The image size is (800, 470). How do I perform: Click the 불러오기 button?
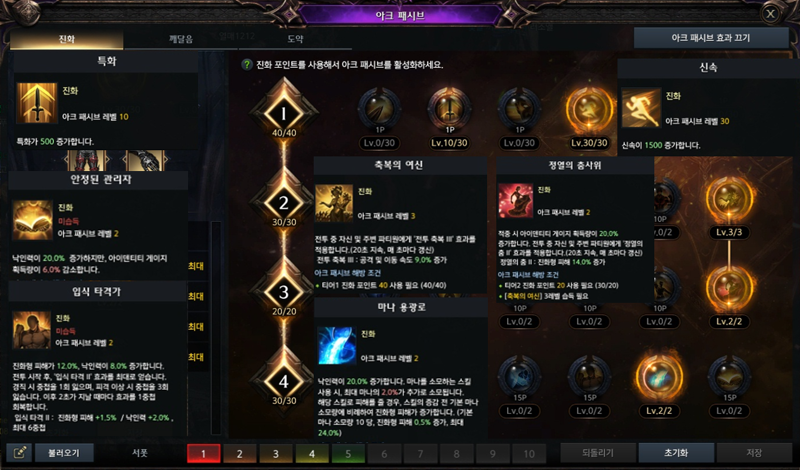[x=64, y=453]
